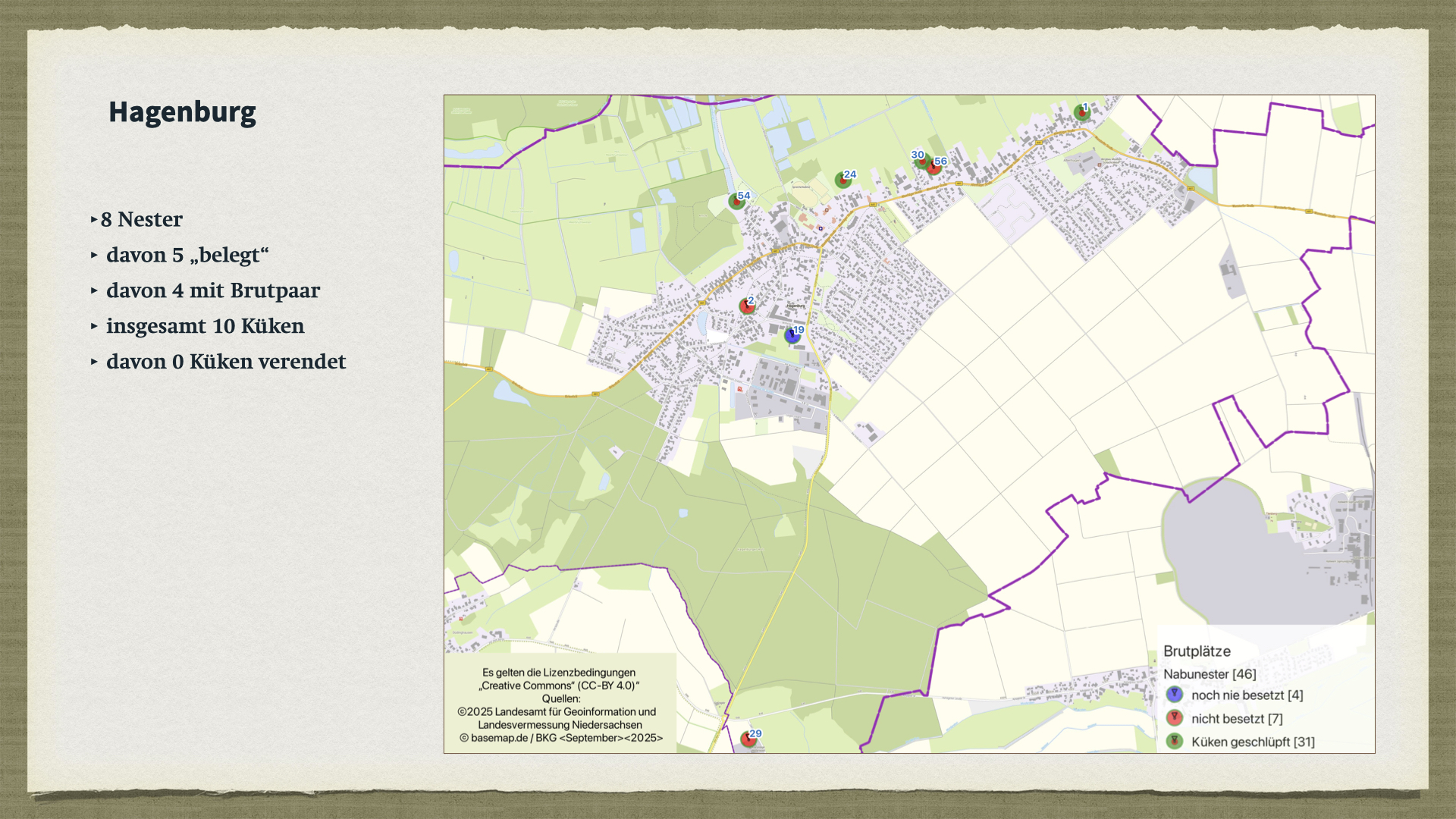This screenshot has height=819, width=1456.
Task: Select nest marker 29 at map bottom
Action: 748,739
